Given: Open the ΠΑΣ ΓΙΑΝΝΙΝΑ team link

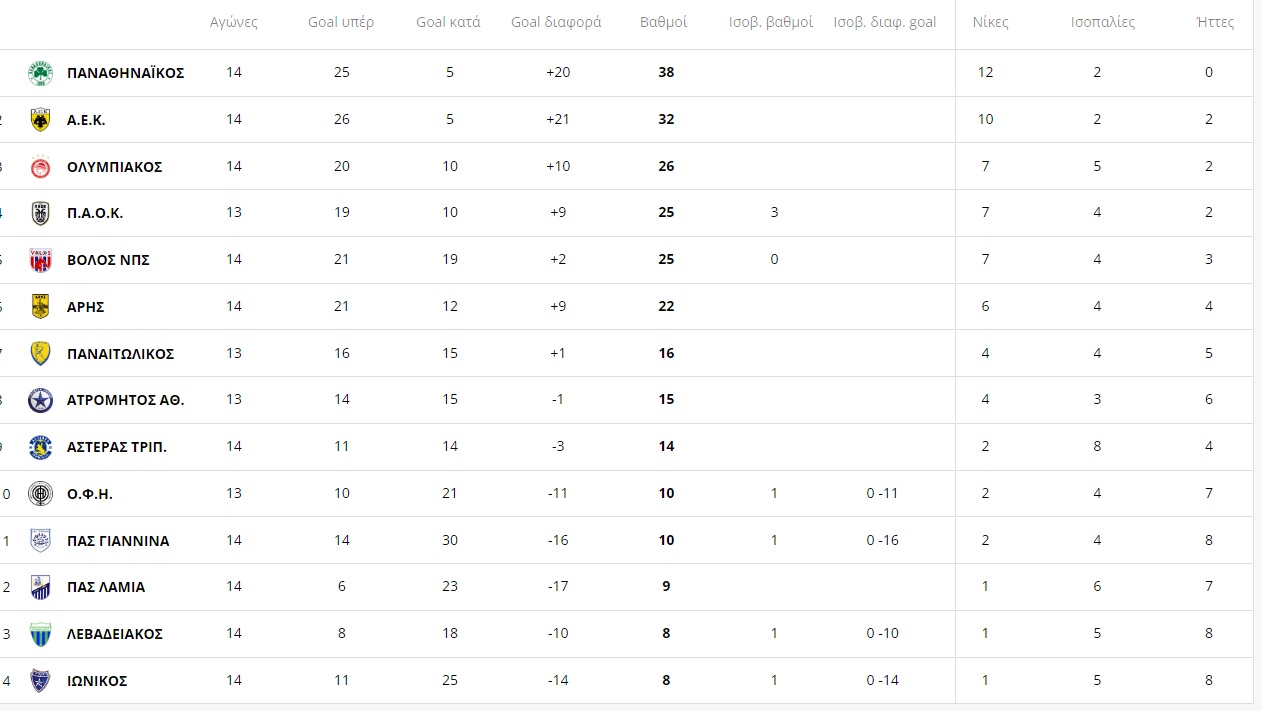Looking at the screenshot, I should coord(118,541).
